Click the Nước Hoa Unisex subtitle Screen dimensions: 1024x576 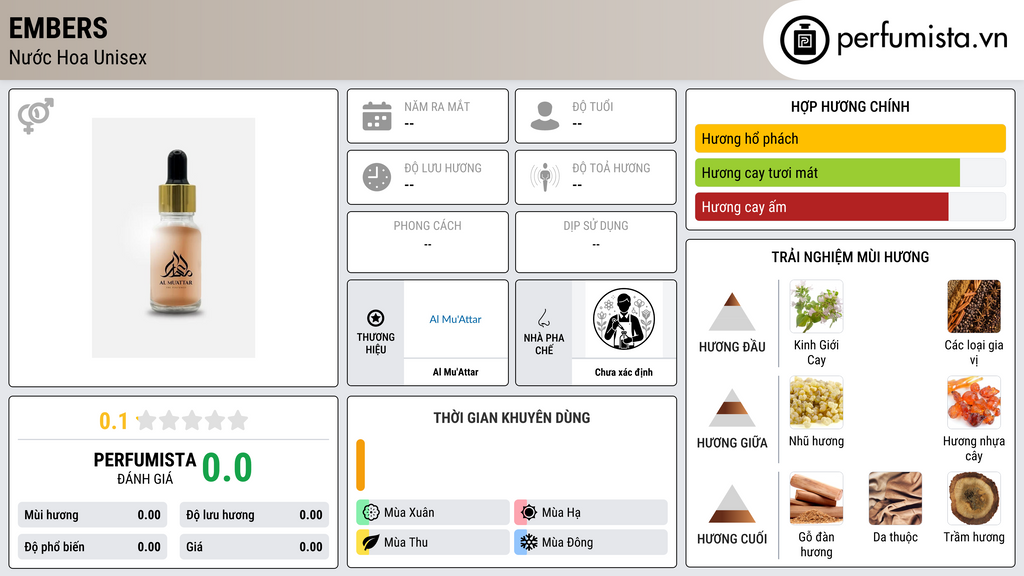coord(78,57)
